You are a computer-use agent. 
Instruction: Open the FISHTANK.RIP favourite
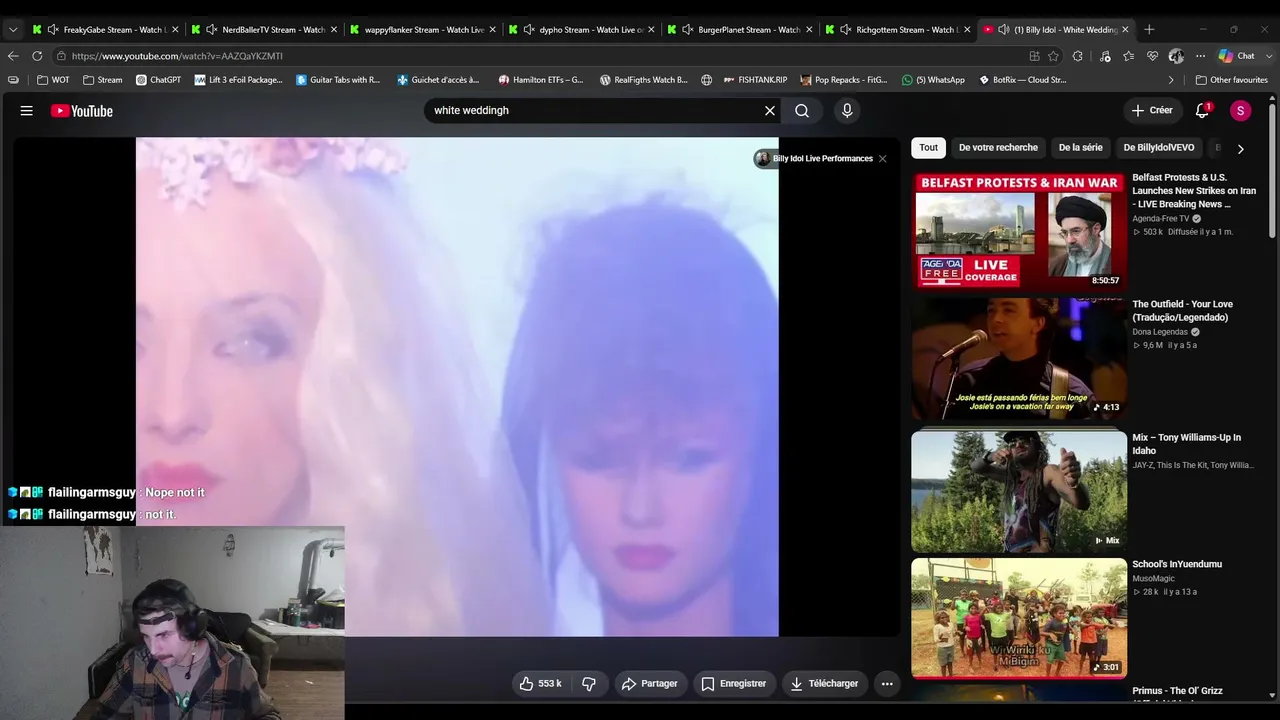click(x=755, y=80)
